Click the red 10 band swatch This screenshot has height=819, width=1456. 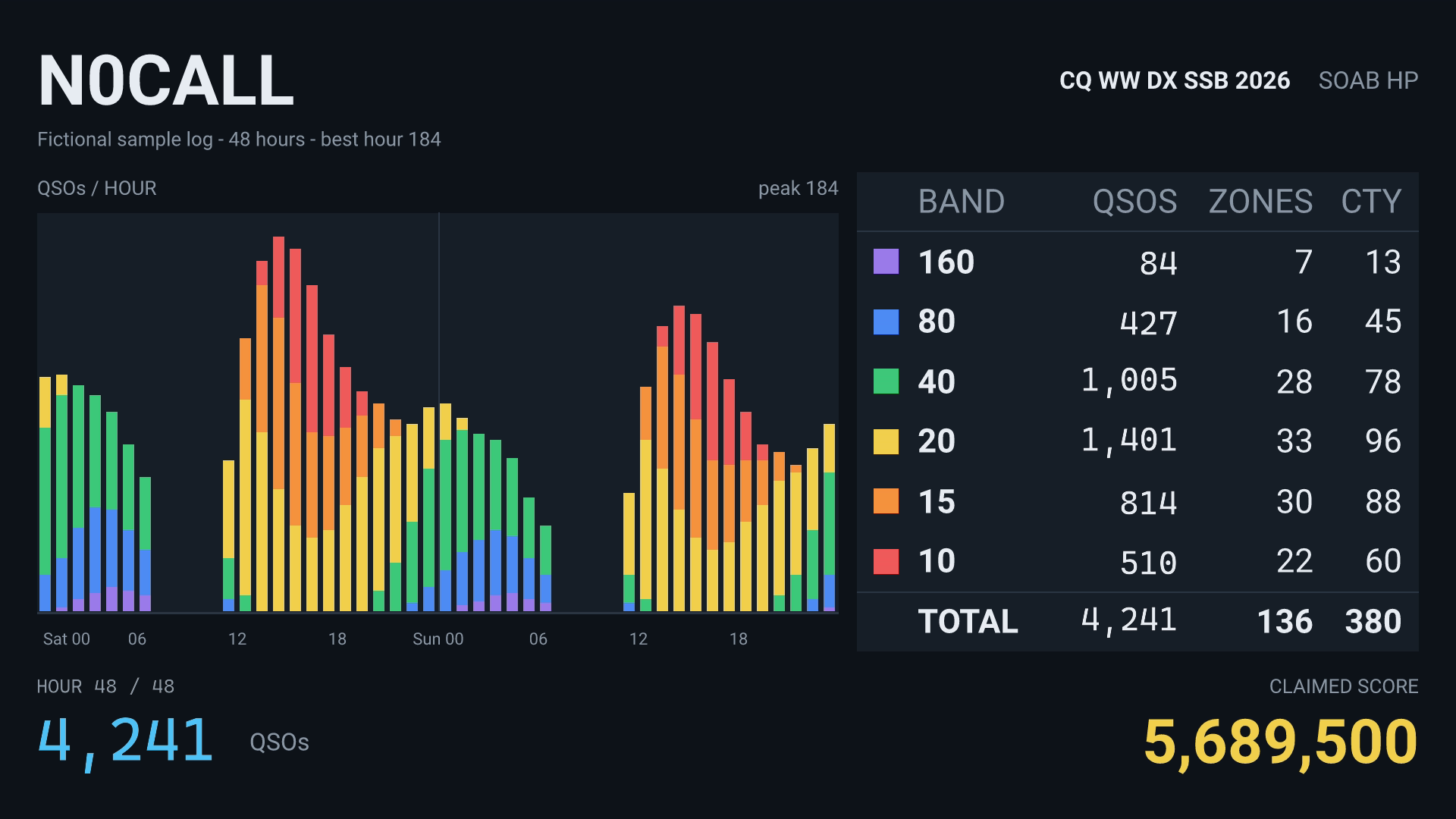[886, 561]
